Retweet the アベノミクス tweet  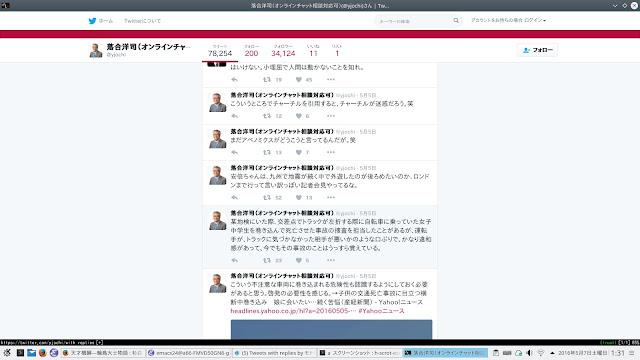click(x=267, y=152)
